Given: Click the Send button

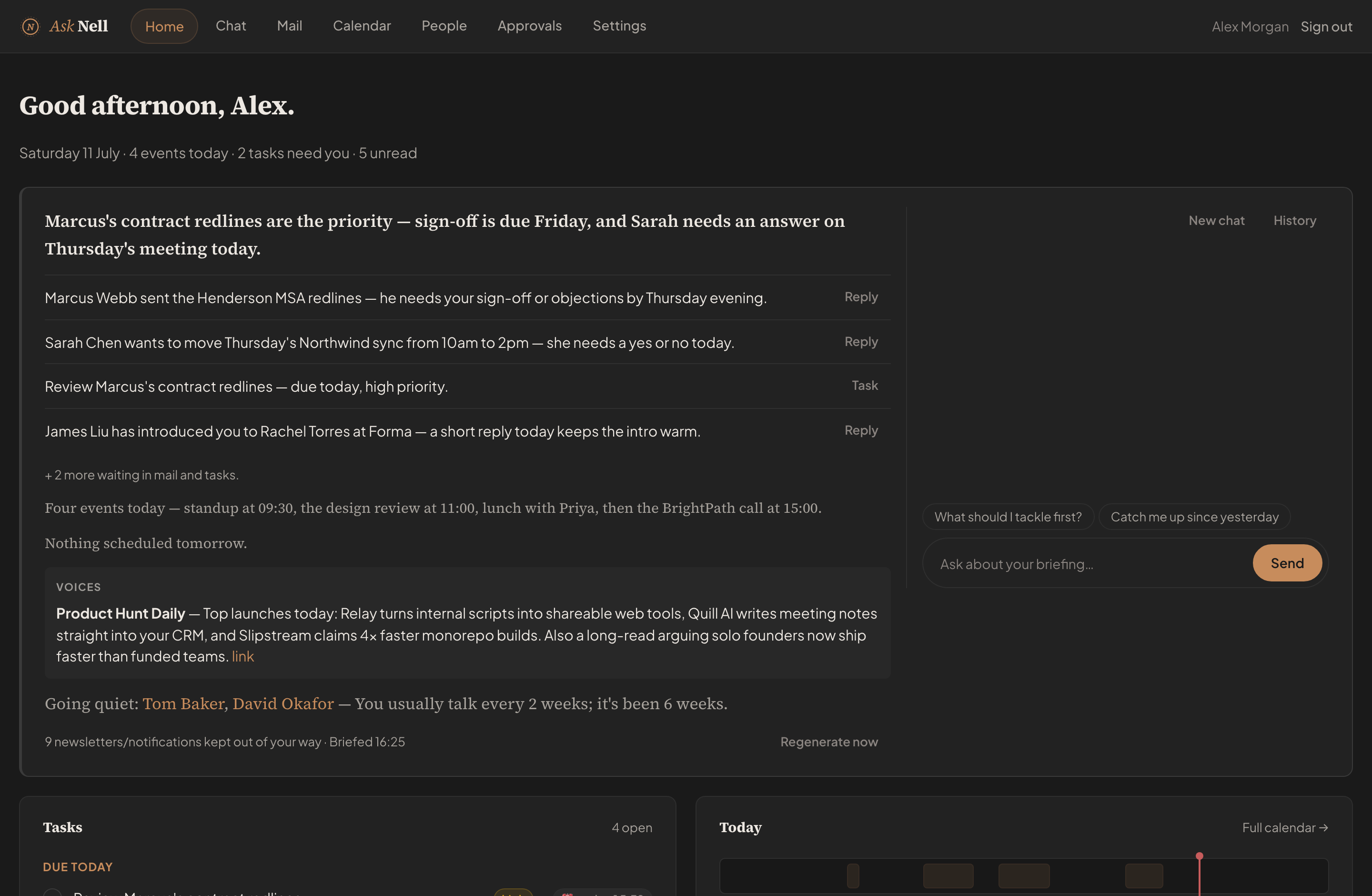Looking at the screenshot, I should point(1287,563).
